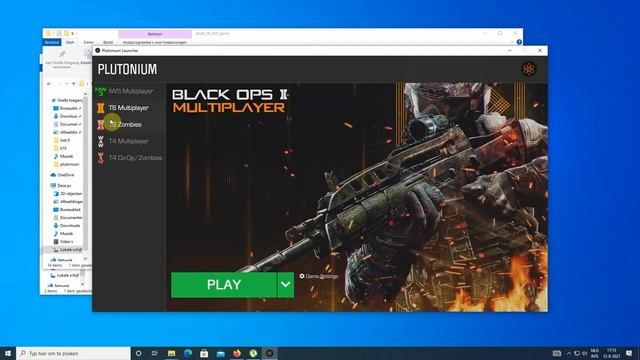Click the Up arrow in File Explorer
The width and height of the screenshot is (640, 360).
pos(74,84)
